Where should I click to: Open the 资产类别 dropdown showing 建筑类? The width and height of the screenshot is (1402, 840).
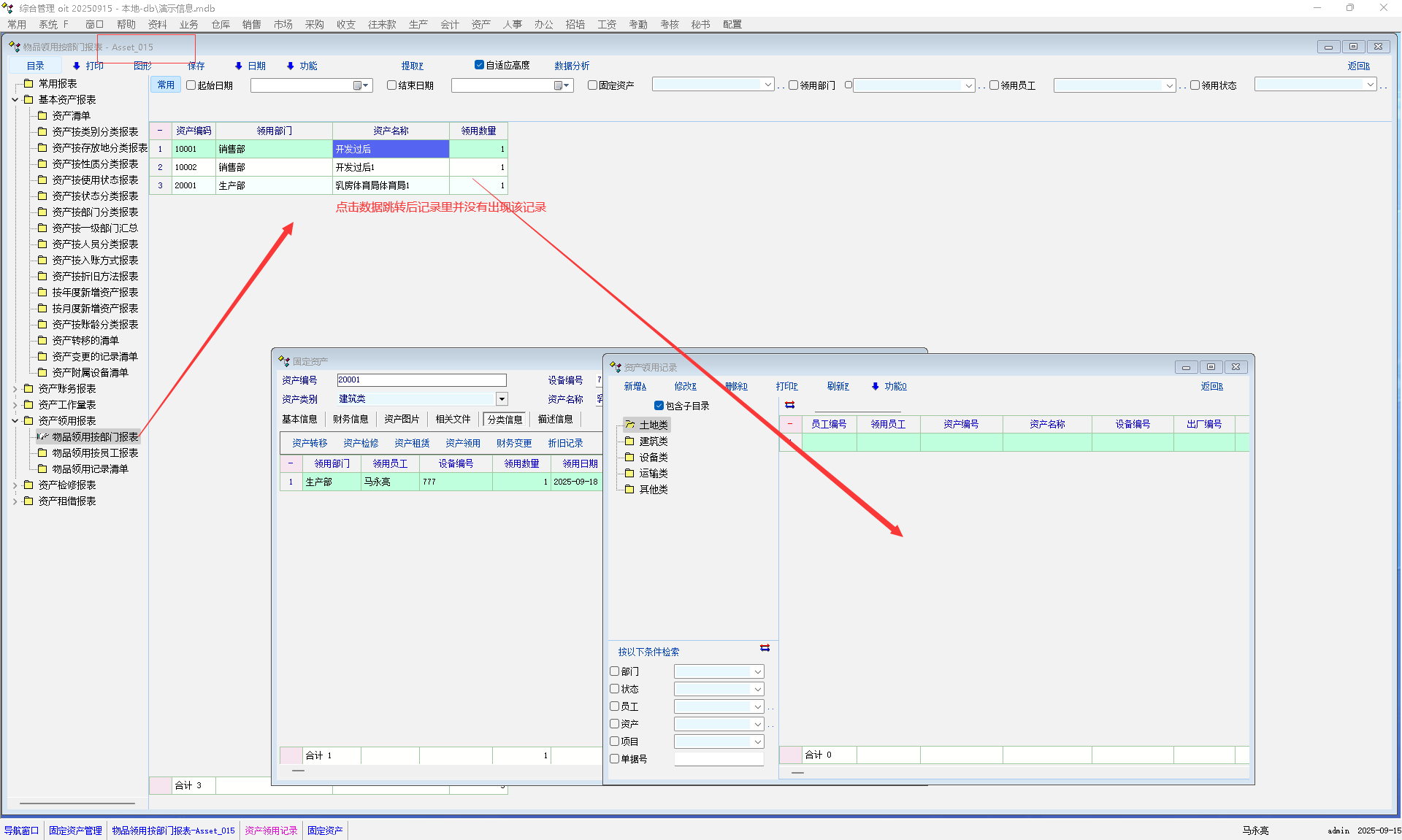502,398
